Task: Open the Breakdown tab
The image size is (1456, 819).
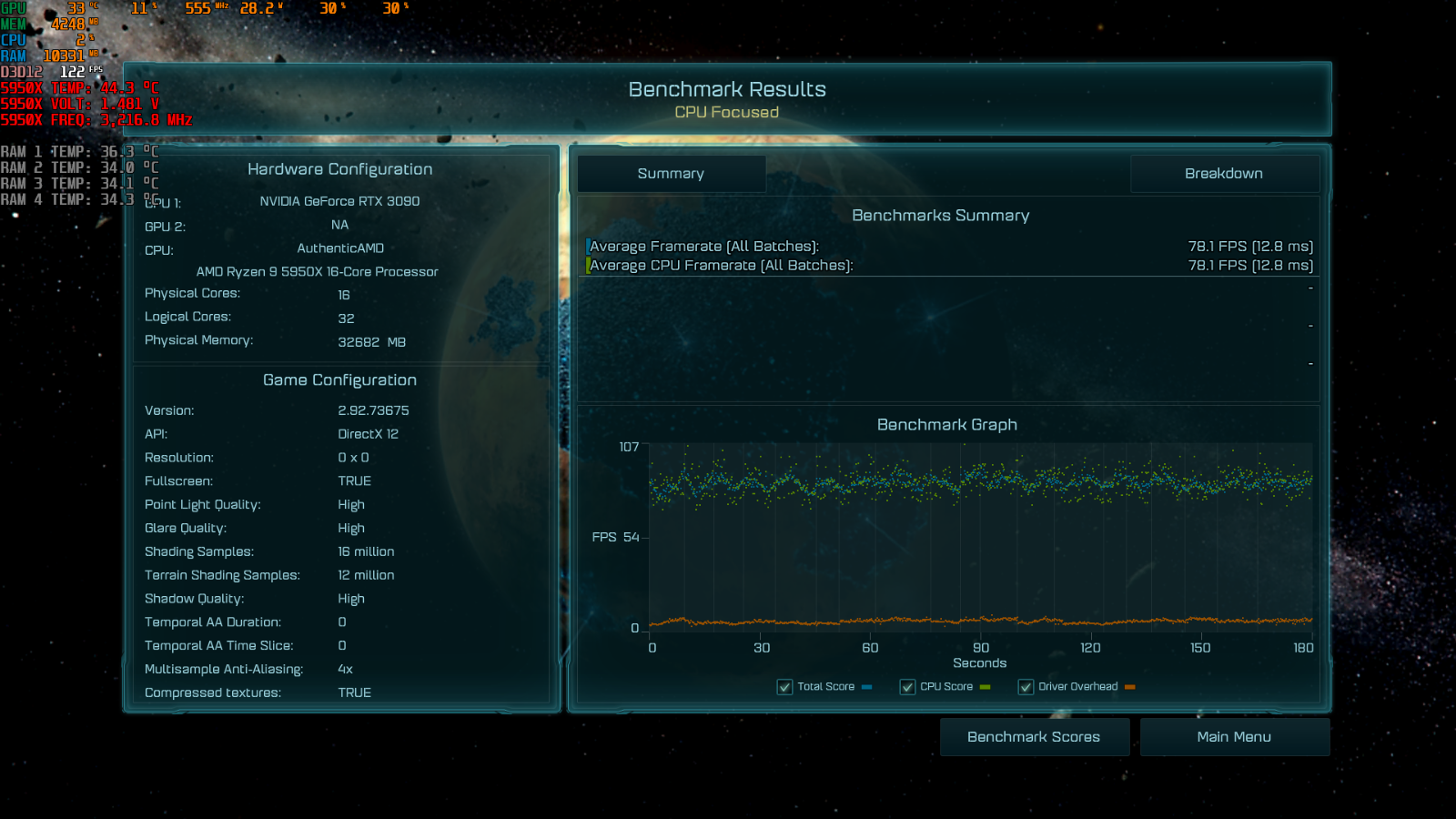Action: point(1224,174)
